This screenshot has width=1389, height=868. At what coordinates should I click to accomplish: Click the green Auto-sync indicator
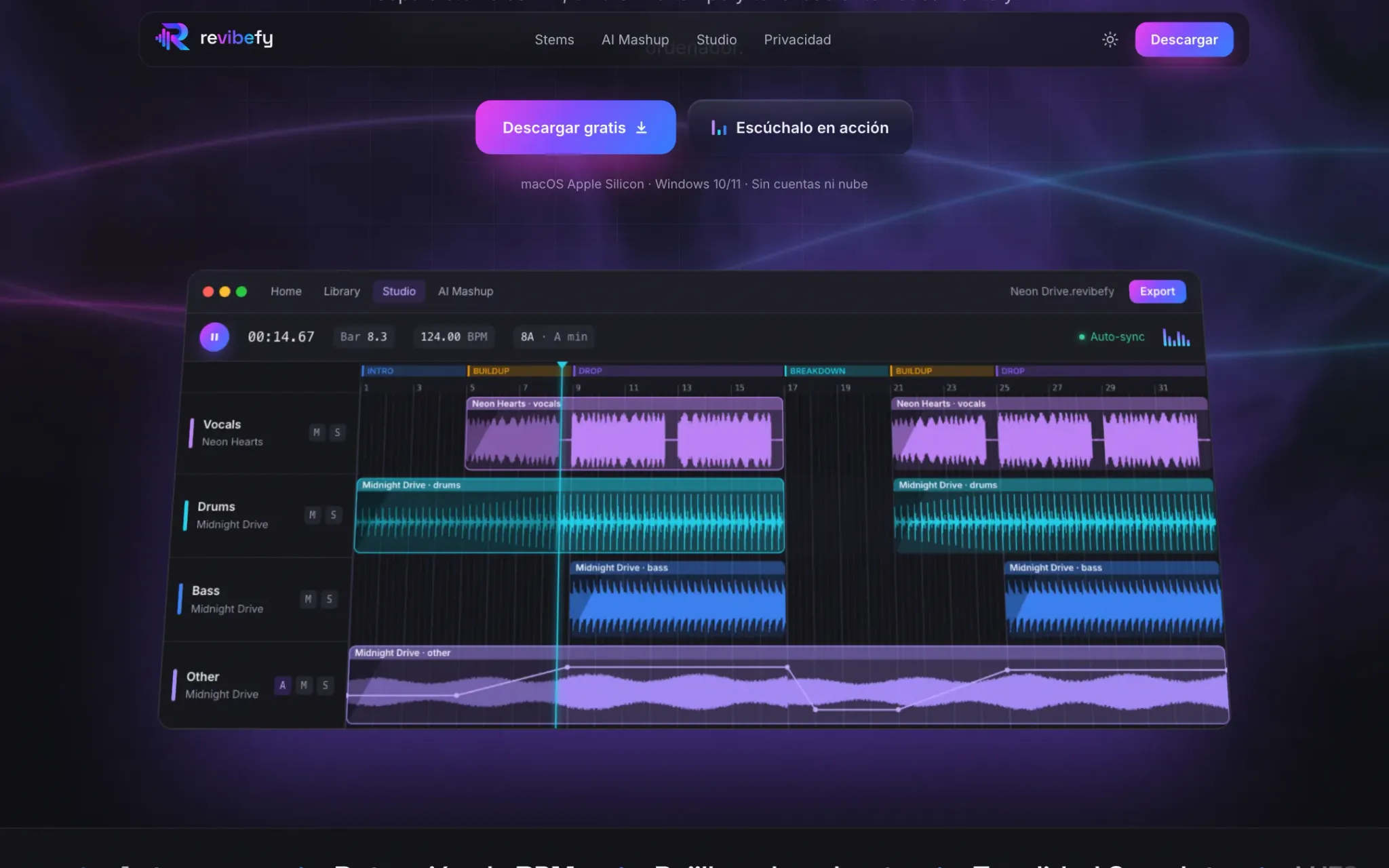1112,337
